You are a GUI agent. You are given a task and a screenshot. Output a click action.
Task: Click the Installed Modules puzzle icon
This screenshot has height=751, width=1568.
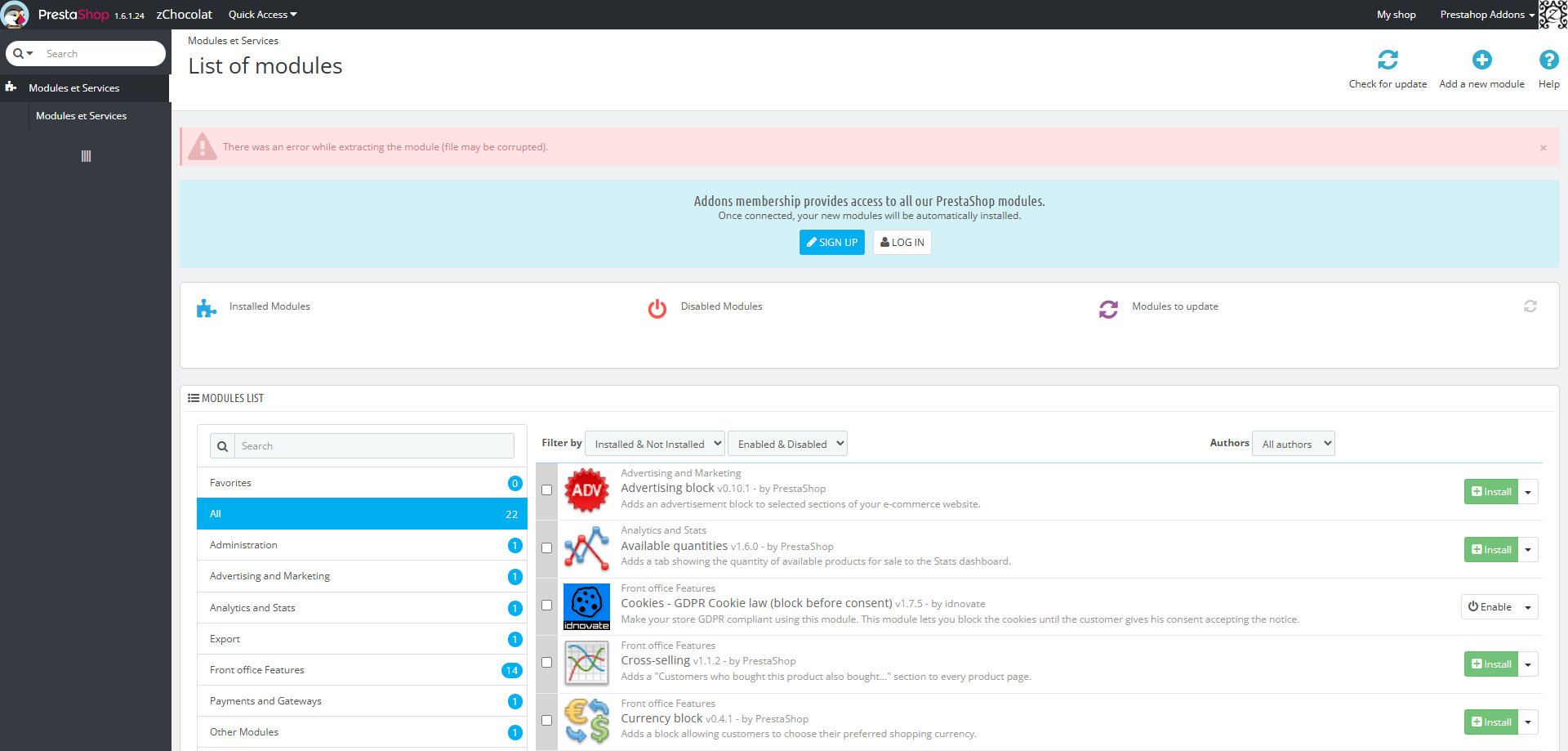pos(207,308)
